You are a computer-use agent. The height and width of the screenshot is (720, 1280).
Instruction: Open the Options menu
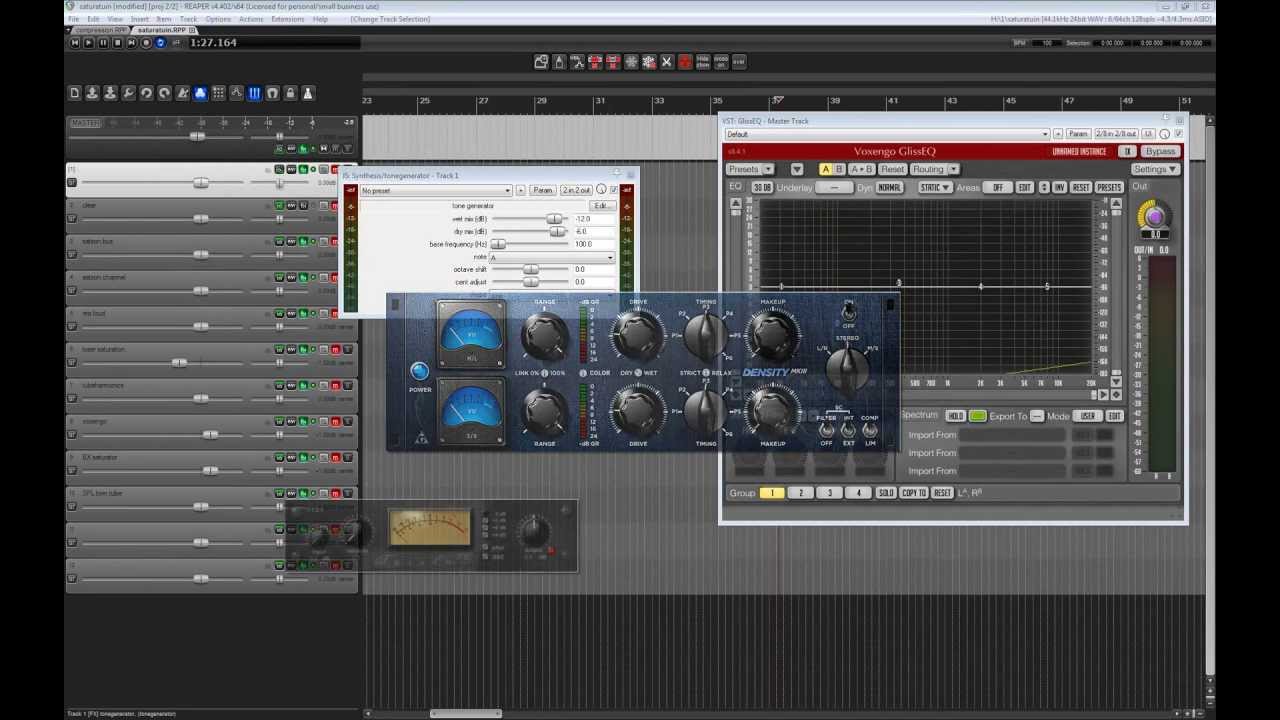tap(218, 19)
